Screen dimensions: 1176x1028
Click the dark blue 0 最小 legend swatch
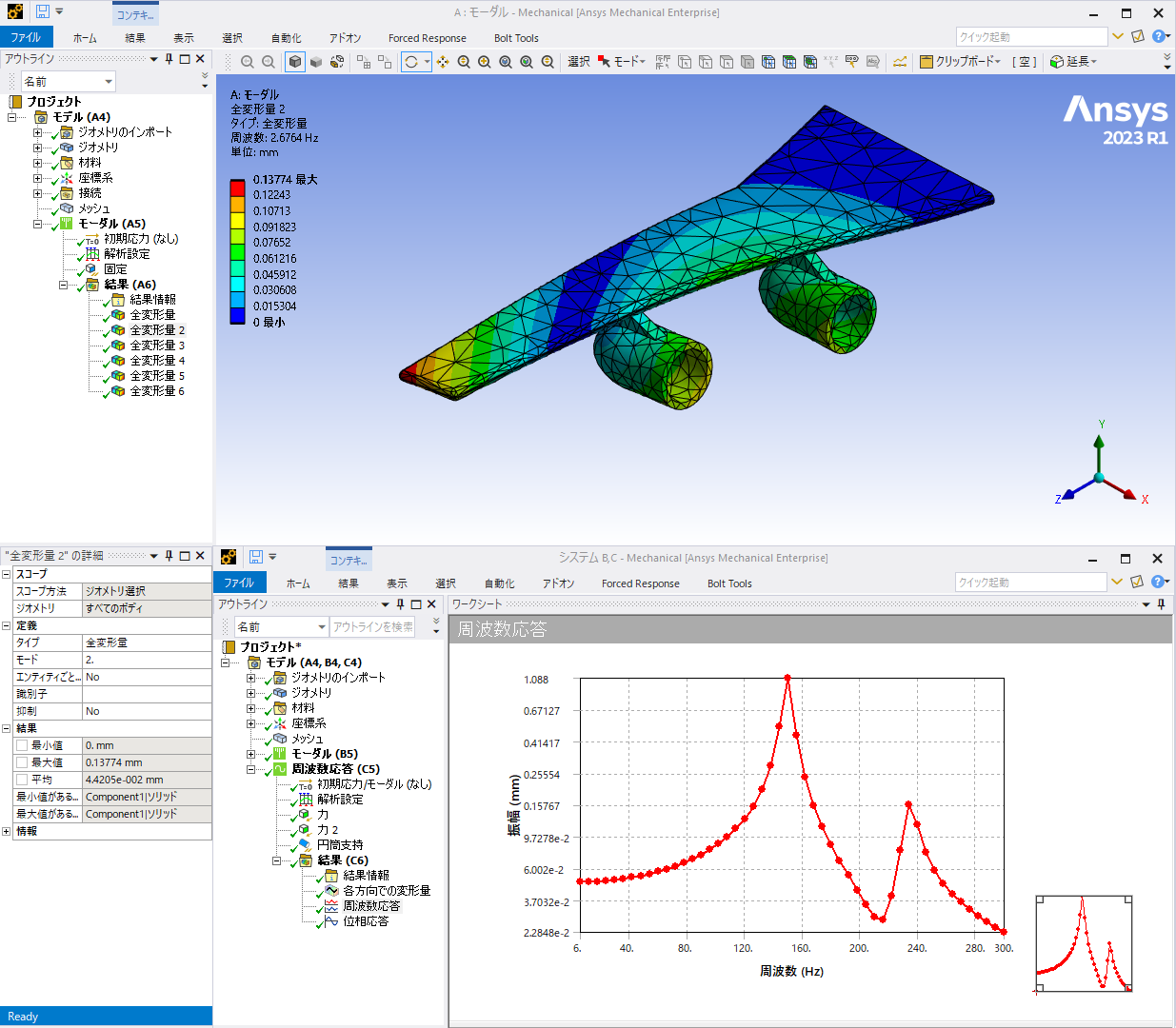pos(237,316)
